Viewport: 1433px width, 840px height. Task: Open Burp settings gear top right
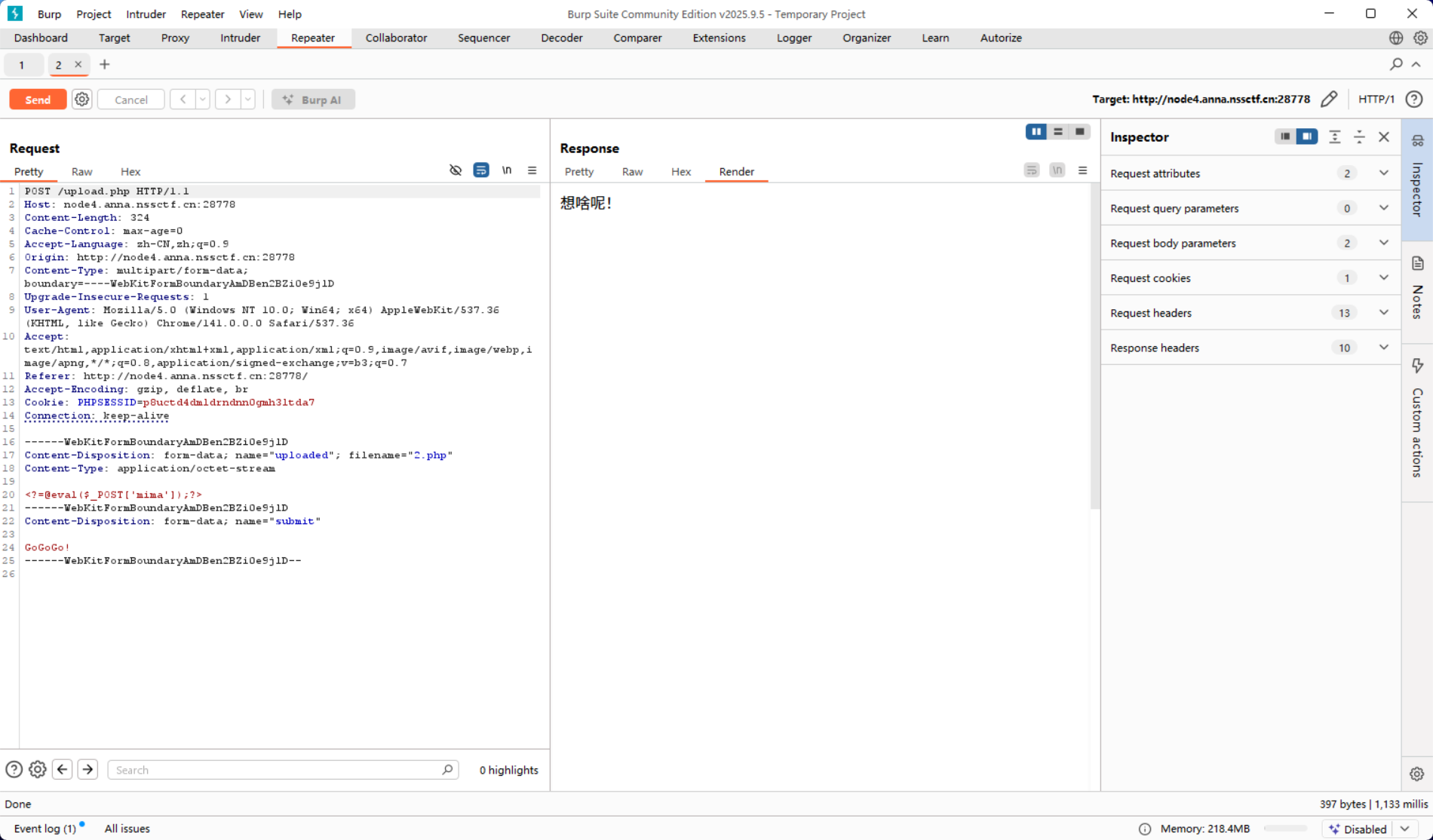pyautogui.click(x=1420, y=38)
